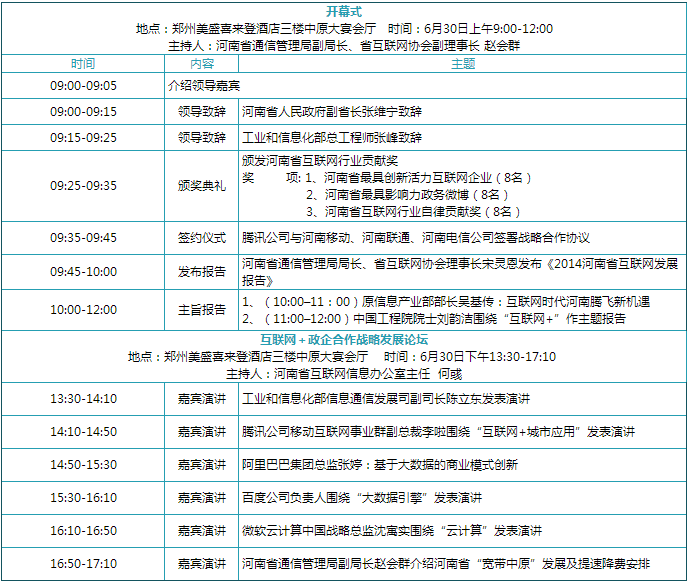Click the opening ceremony host line 赵会群
Viewport: 687px width, 582px height.
point(344,46)
